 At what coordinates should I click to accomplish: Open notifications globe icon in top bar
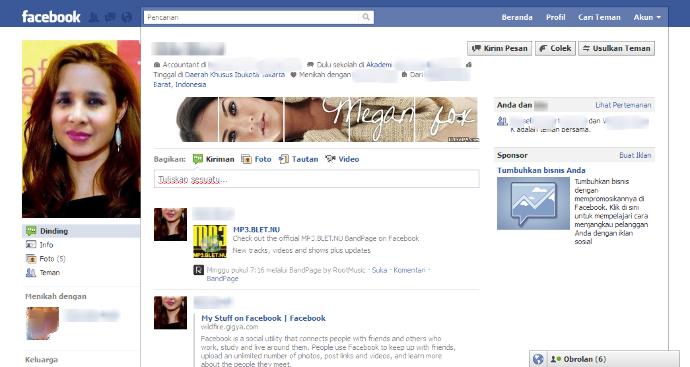click(127, 18)
